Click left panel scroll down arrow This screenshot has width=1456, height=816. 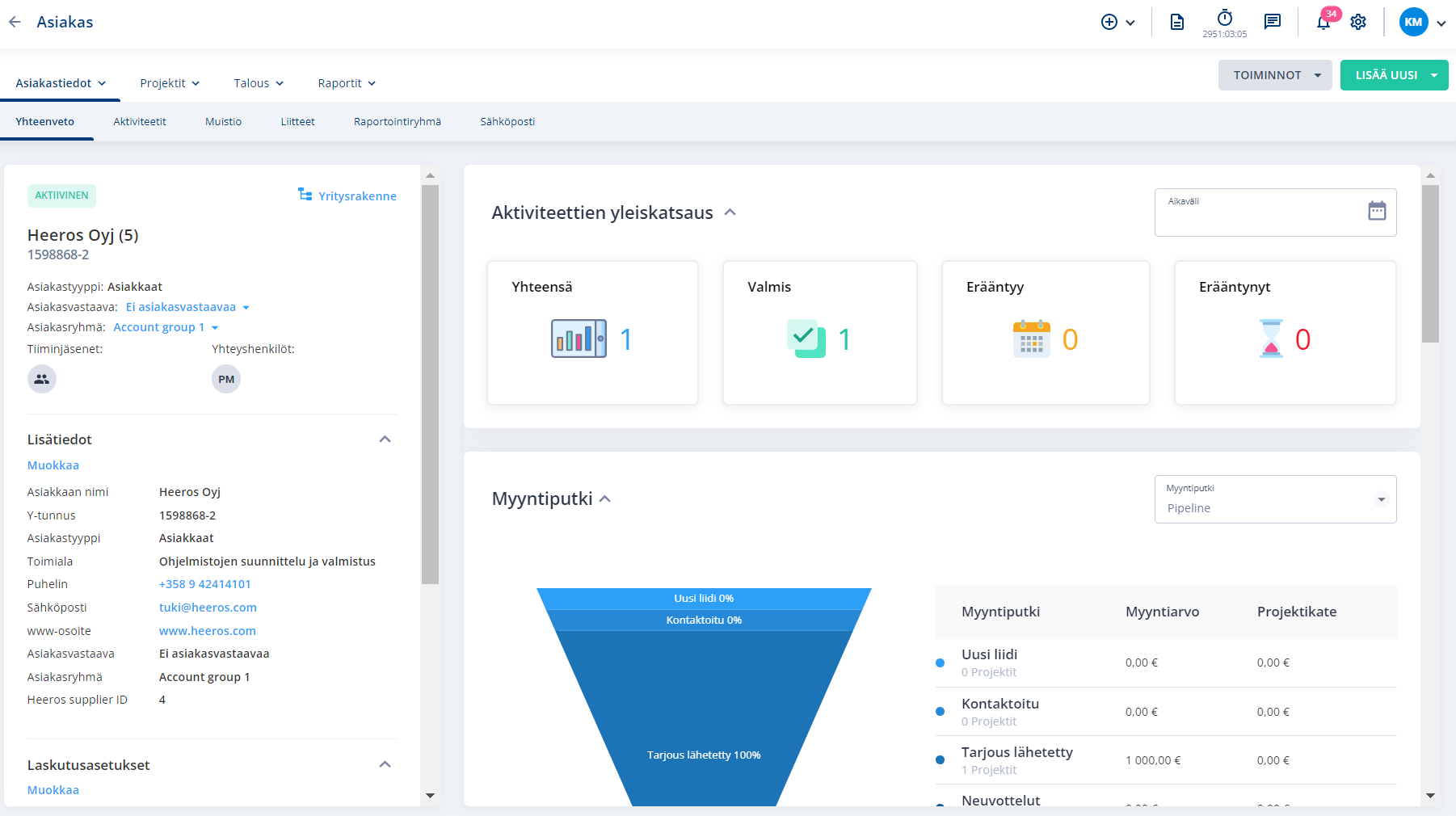430,796
